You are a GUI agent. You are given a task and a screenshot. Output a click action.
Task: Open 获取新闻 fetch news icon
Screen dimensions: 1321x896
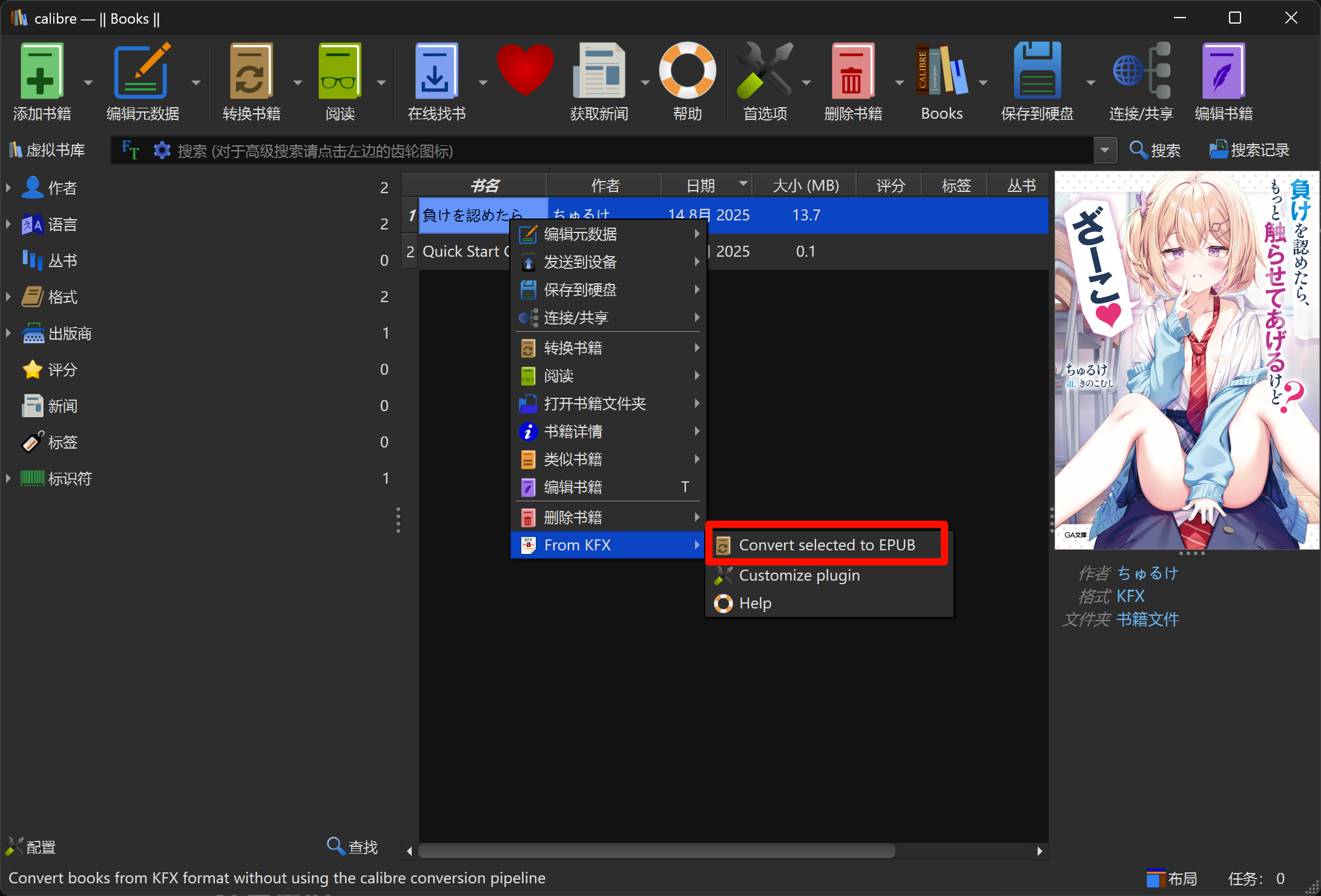coord(599,71)
